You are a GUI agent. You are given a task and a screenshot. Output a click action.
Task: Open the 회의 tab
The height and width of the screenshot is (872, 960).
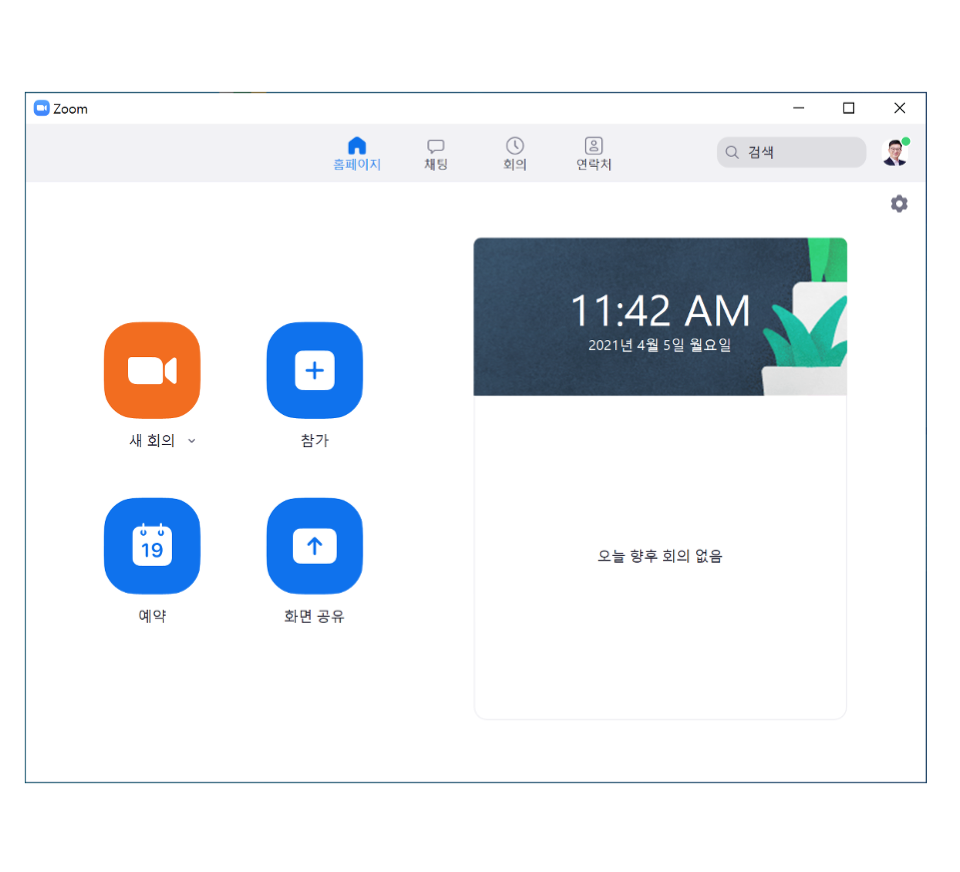515,154
